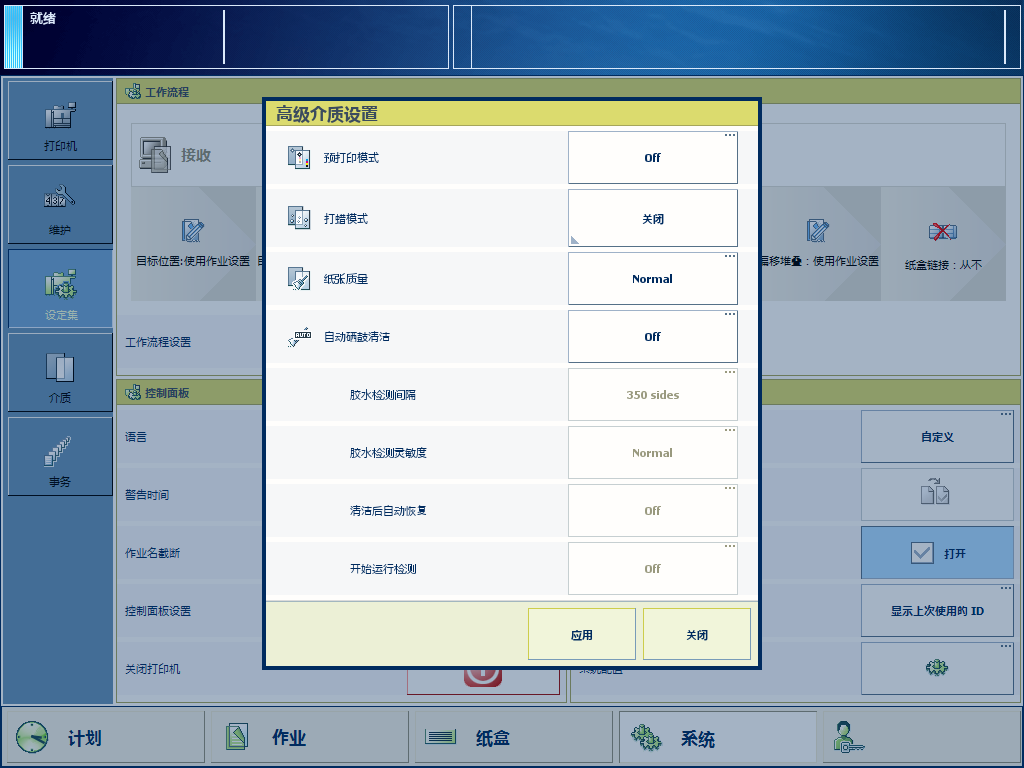This screenshot has width=1024, height=768.
Task: Open 预打印模式 value selector showing Off
Action: pos(652,158)
